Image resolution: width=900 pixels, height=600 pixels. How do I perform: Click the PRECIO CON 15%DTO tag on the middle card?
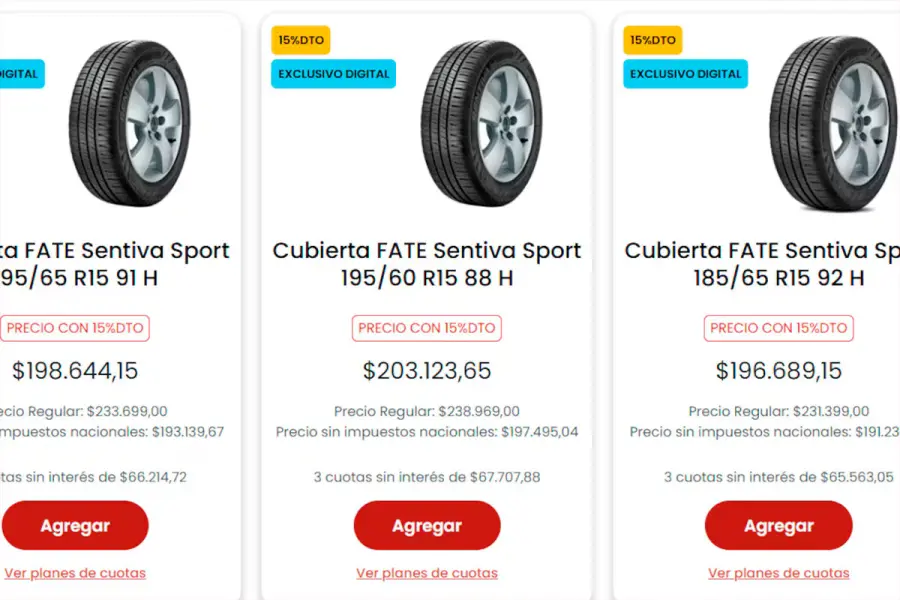coord(427,328)
